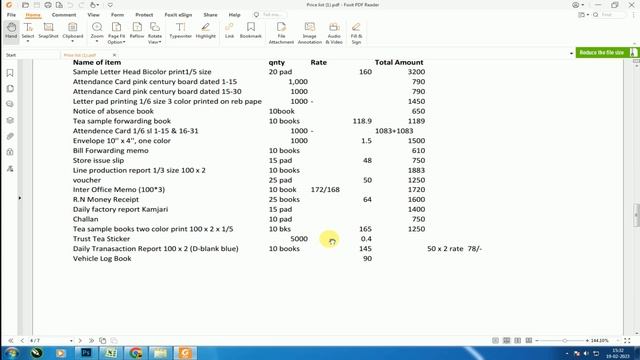640x360 pixels.
Task: Customize the quick access toolbar
Action: pos(110,5)
